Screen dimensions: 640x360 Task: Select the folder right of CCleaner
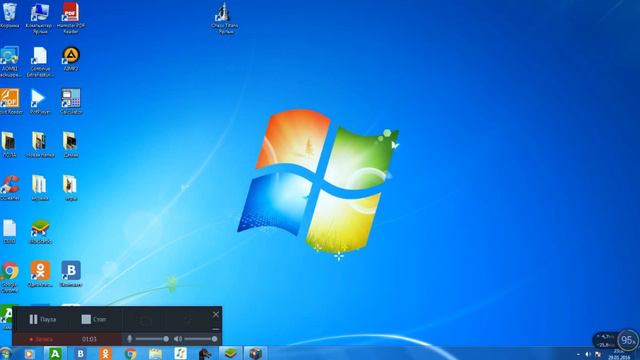tap(39, 188)
